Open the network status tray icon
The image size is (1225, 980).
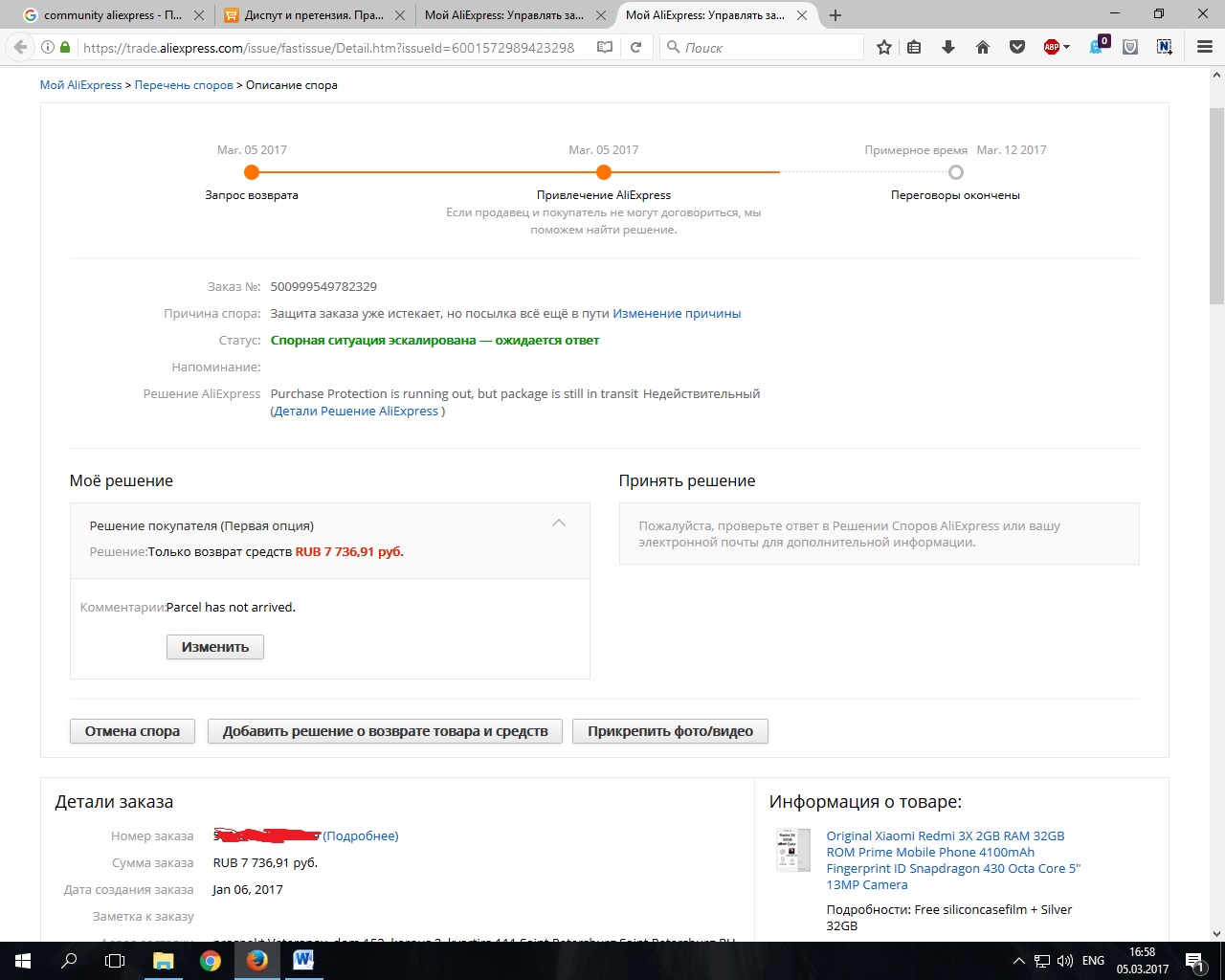[1042, 961]
